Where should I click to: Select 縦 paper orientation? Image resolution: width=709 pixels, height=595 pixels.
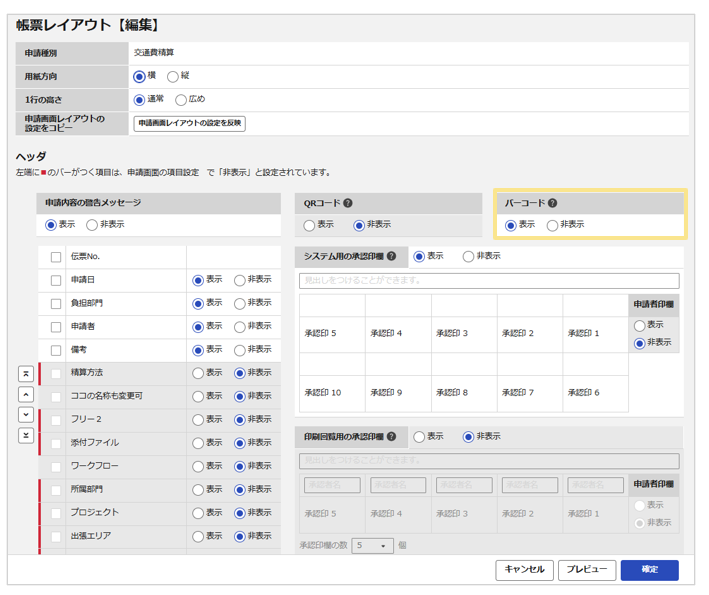(x=173, y=76)
